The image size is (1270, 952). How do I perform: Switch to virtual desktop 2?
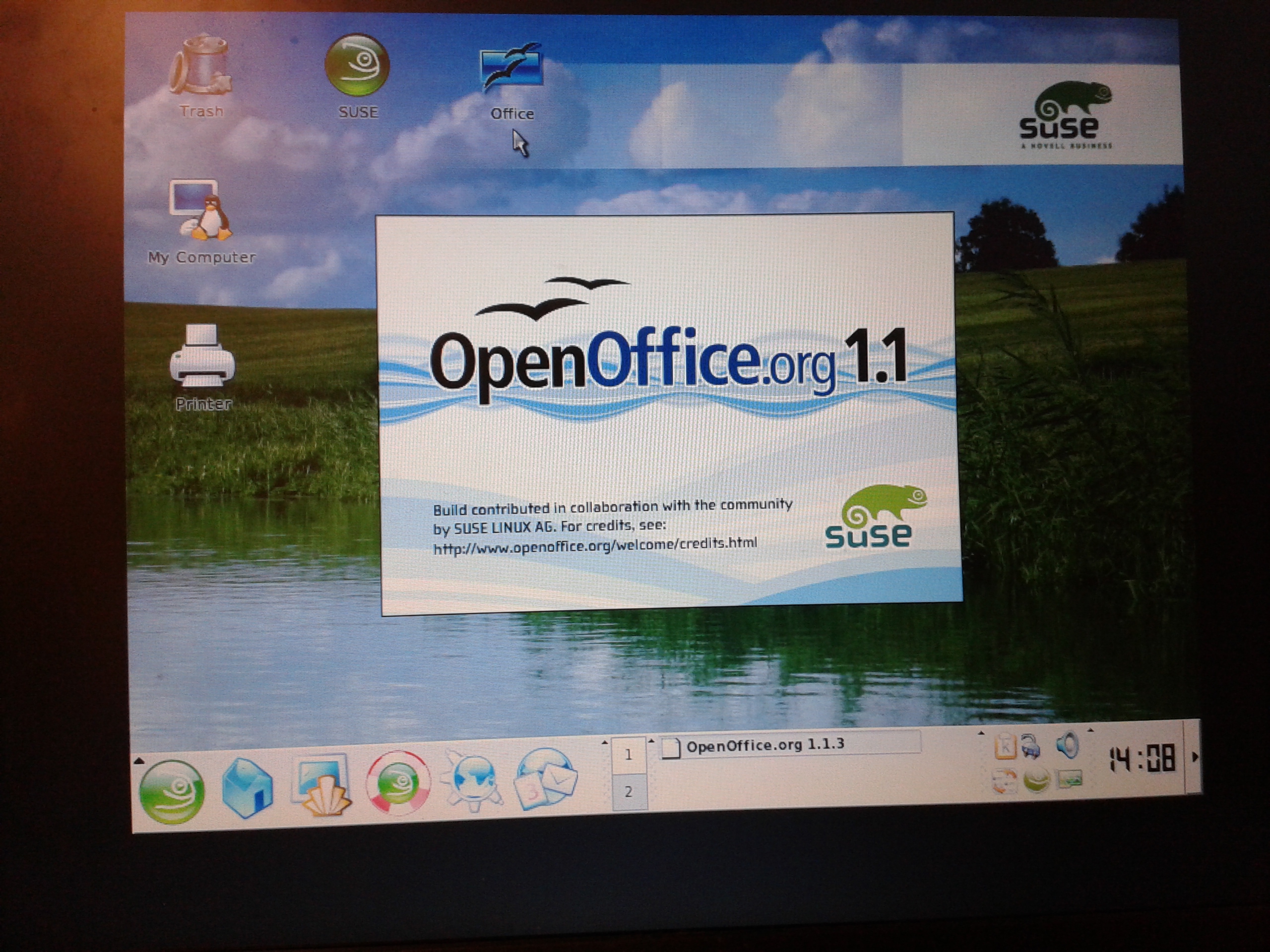(x=629, y=792)
